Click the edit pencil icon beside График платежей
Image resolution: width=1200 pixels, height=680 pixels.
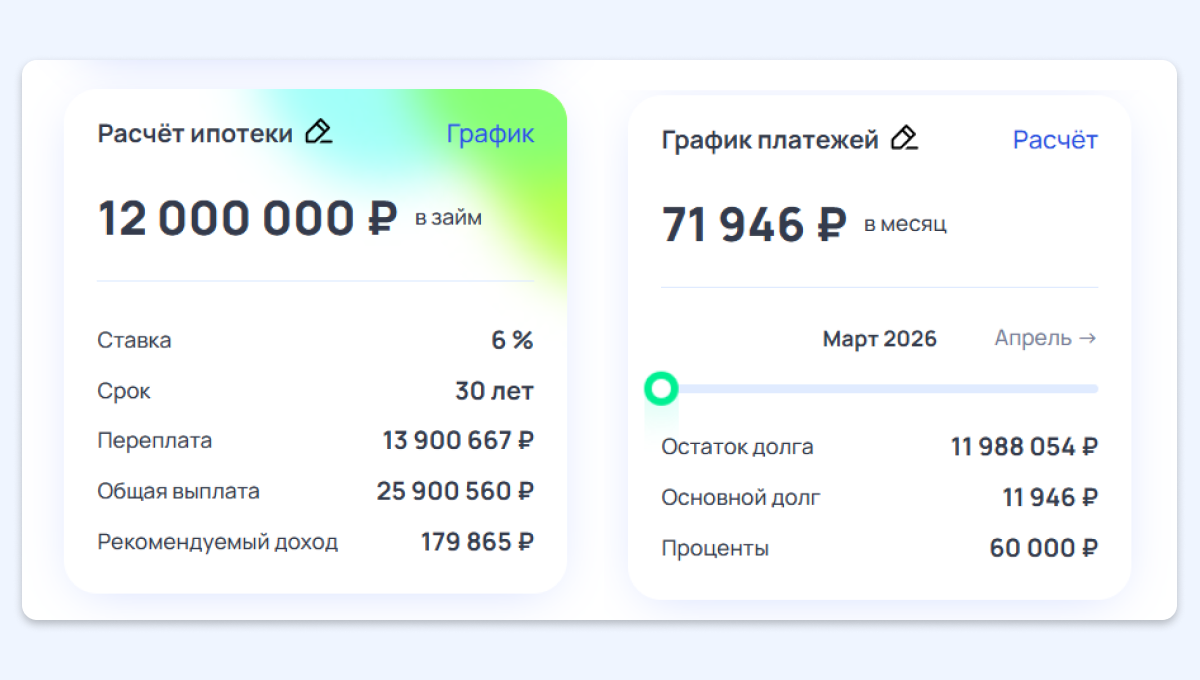(x=904, y=138)
